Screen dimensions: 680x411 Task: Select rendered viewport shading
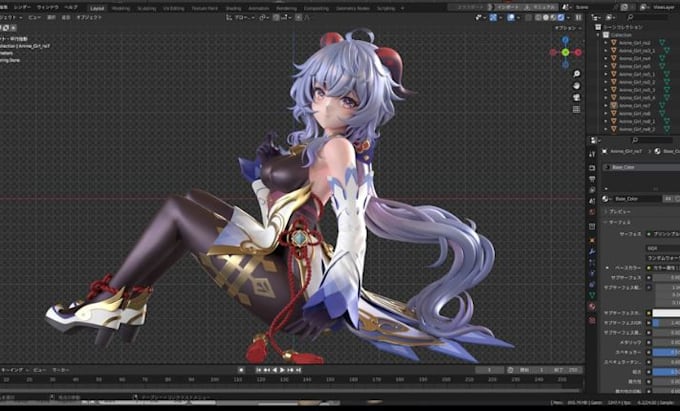[561, 17]
